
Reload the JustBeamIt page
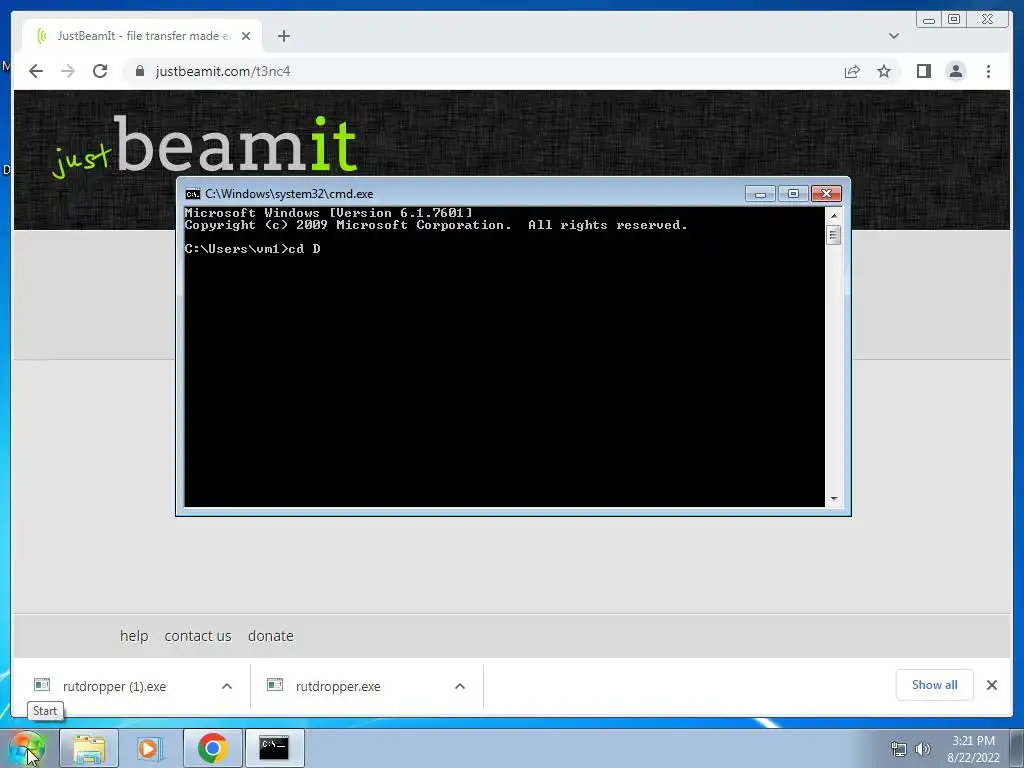pos(100,71)
